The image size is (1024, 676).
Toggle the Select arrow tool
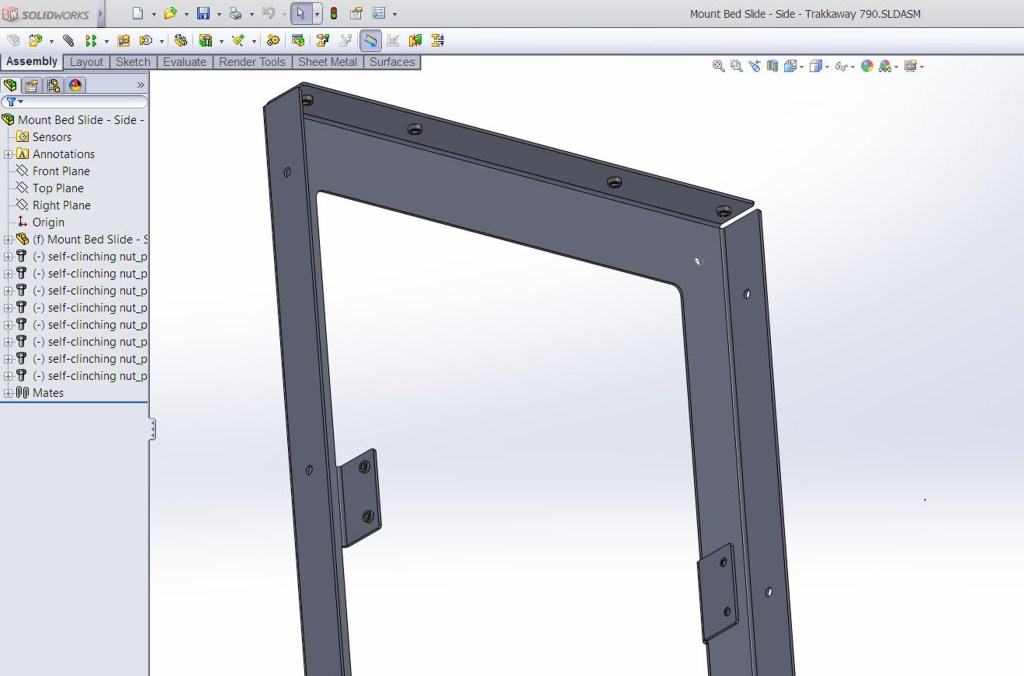pyautogui.click(x=302, y=14)
